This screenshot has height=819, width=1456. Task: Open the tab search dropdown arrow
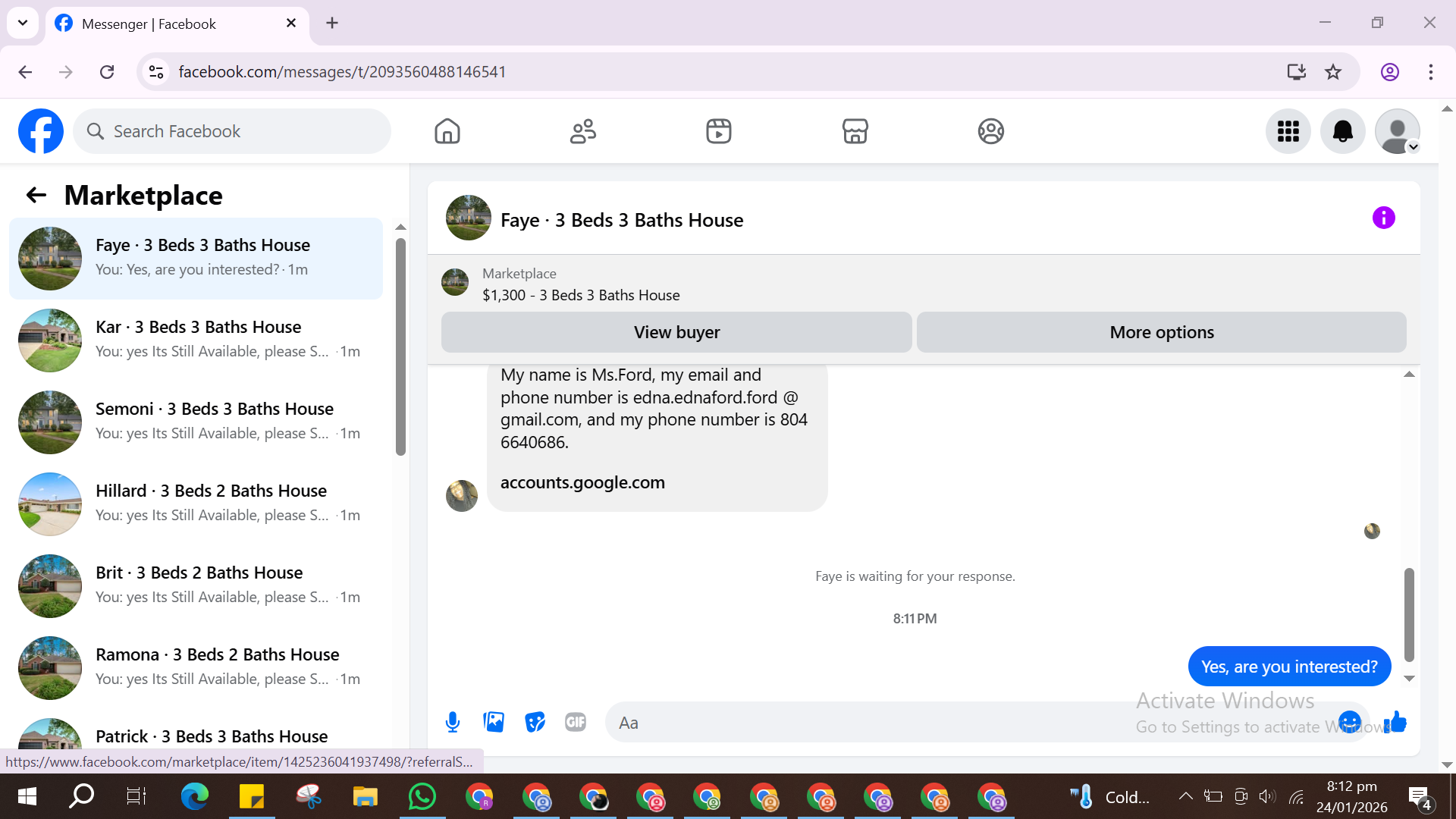(23, 23)
